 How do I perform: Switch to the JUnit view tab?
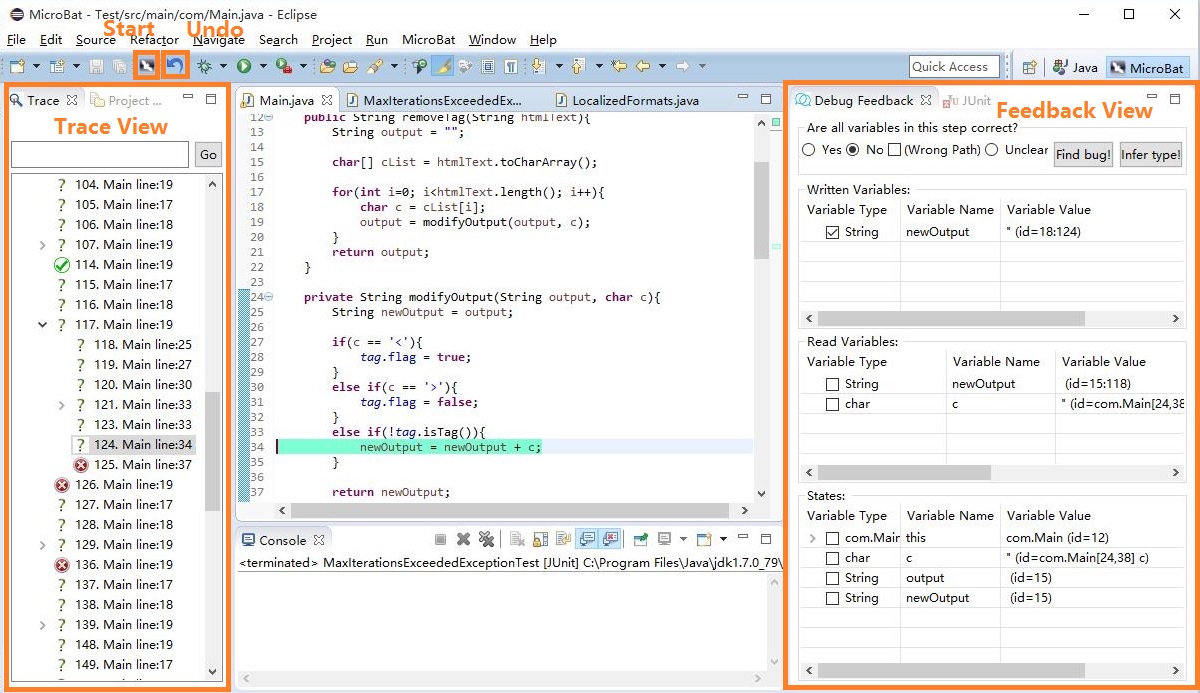(x=966, y=100)
